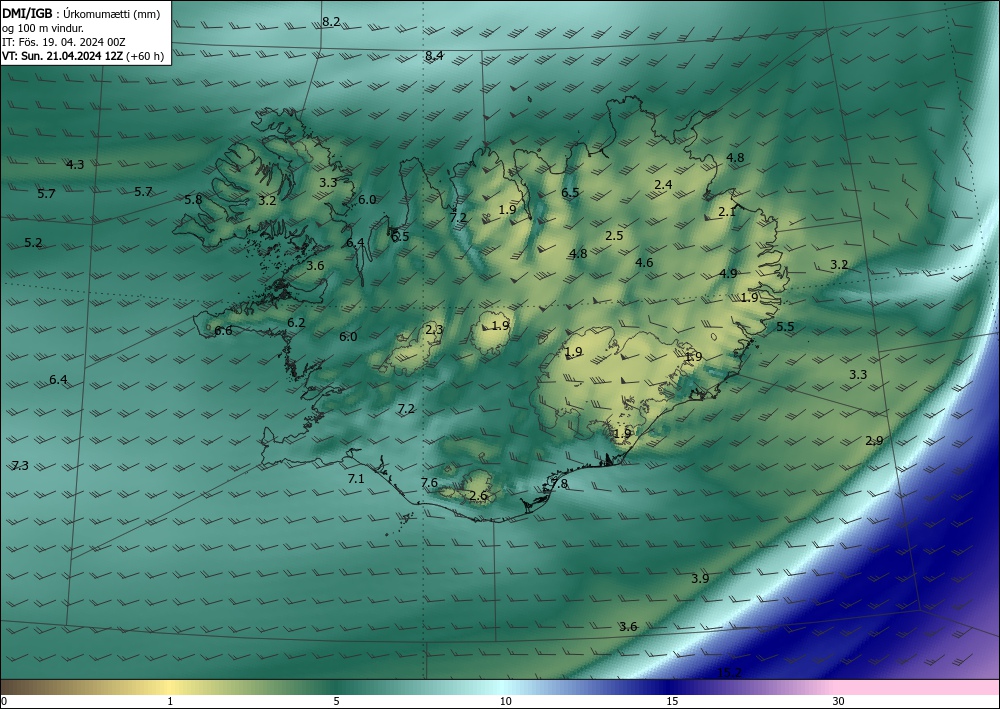Click the 2.9 value label
Screen dimensions: 1000x709
coord(874,441)
